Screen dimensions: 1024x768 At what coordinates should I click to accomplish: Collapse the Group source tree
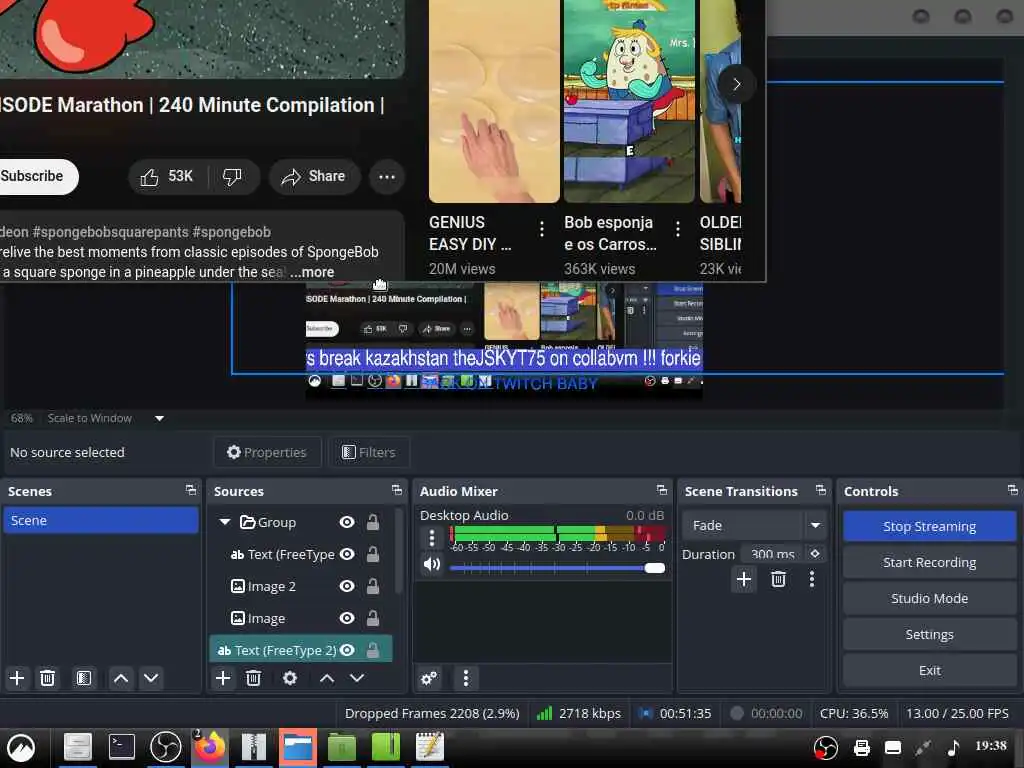tap(225, 522)
